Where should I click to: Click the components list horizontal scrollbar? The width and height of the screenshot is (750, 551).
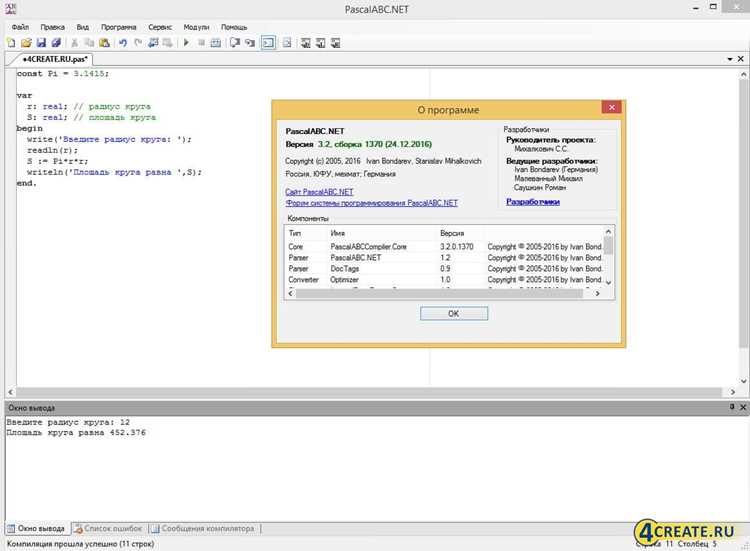click(439, 294)
